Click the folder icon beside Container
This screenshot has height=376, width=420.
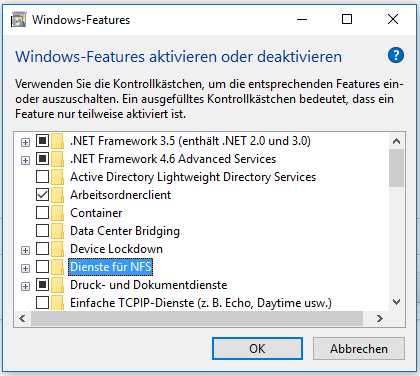click(57, 213)
